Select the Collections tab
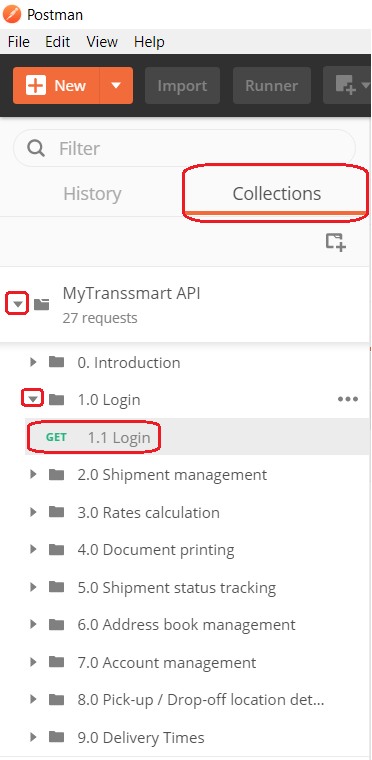This screenshot has height=760, width=372. 276,194
